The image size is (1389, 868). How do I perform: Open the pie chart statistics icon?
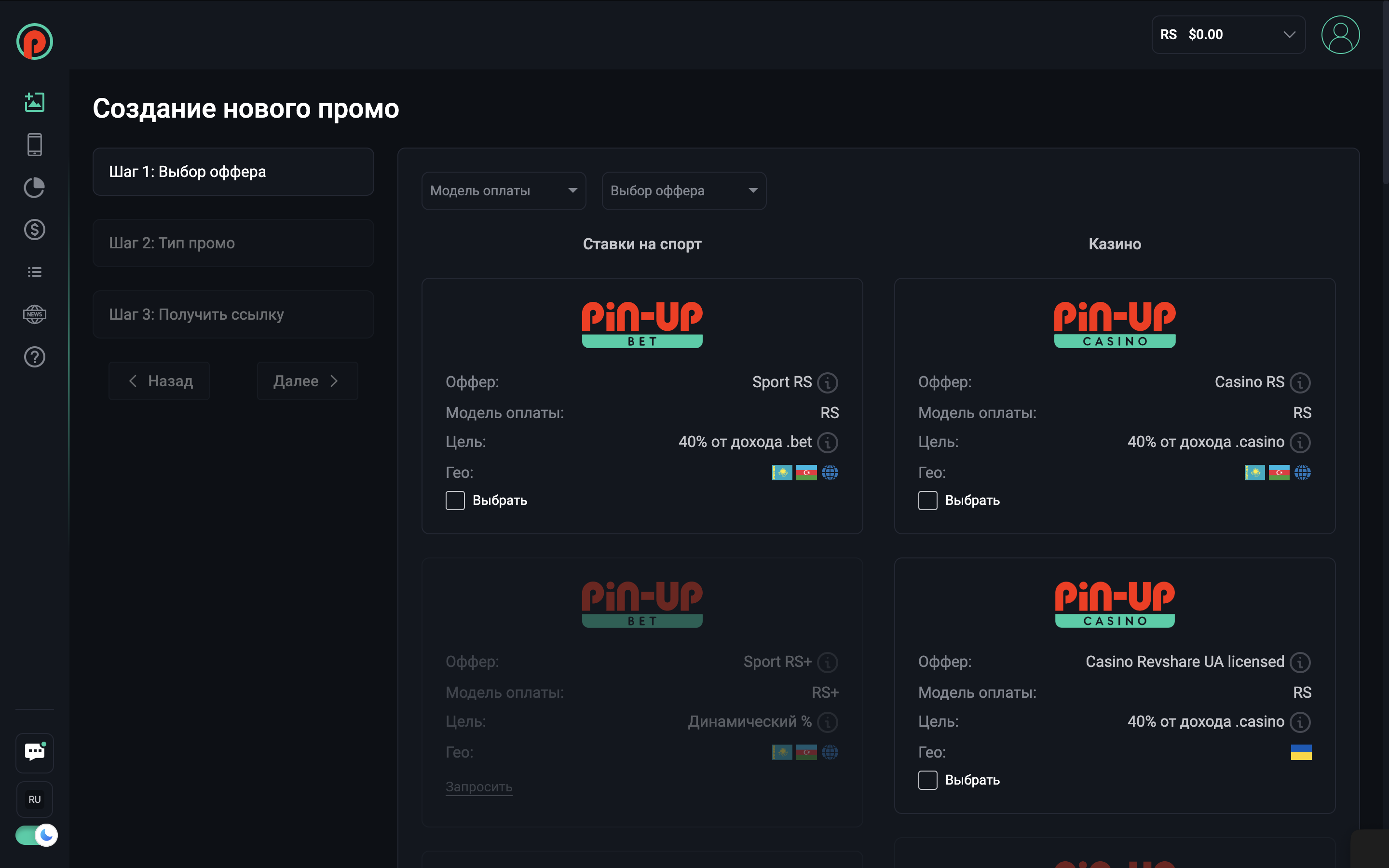click(x=34, y=187)
